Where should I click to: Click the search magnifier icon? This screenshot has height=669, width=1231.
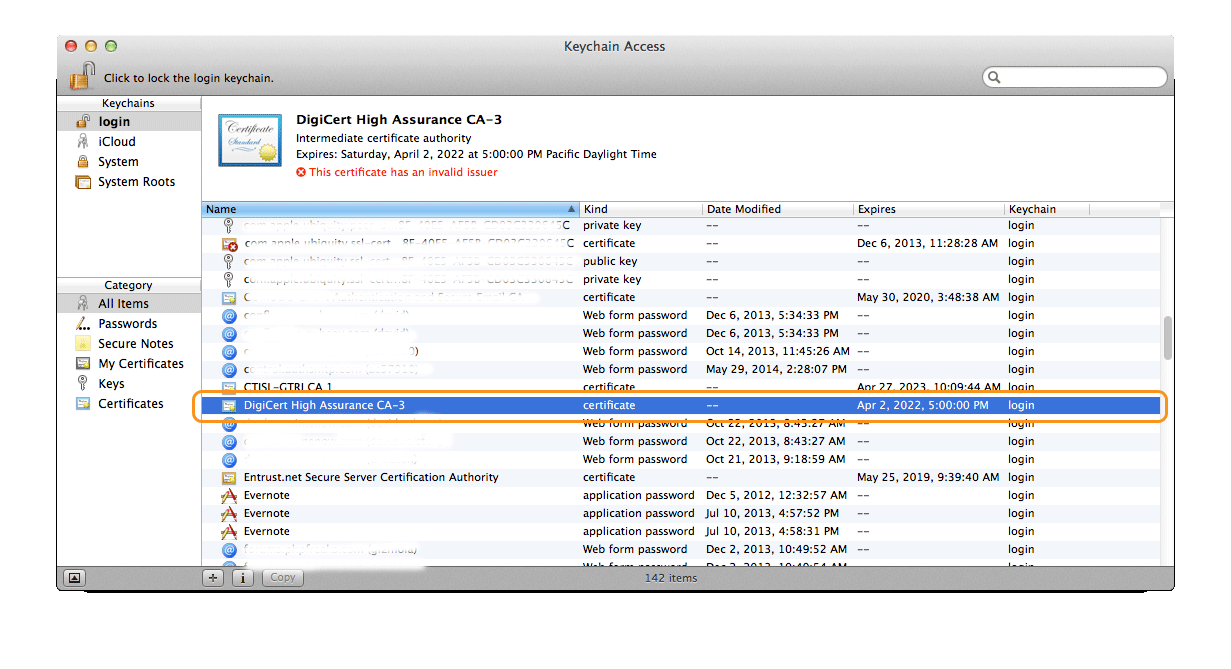pos(994,77)
